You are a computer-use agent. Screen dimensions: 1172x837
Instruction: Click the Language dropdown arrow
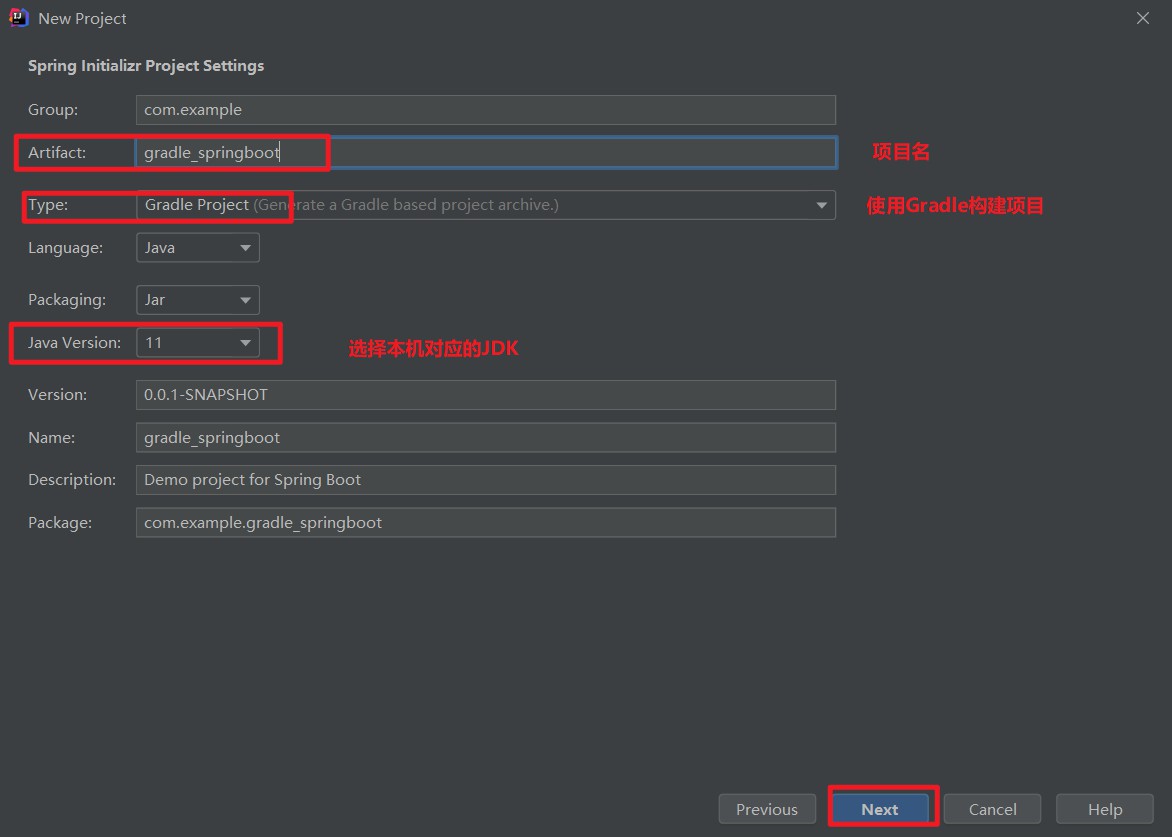245,247
